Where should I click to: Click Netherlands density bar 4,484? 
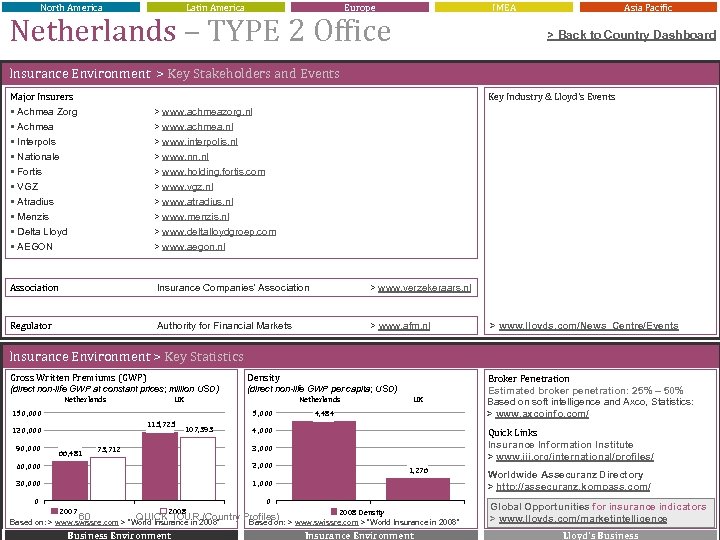[324, 461]
